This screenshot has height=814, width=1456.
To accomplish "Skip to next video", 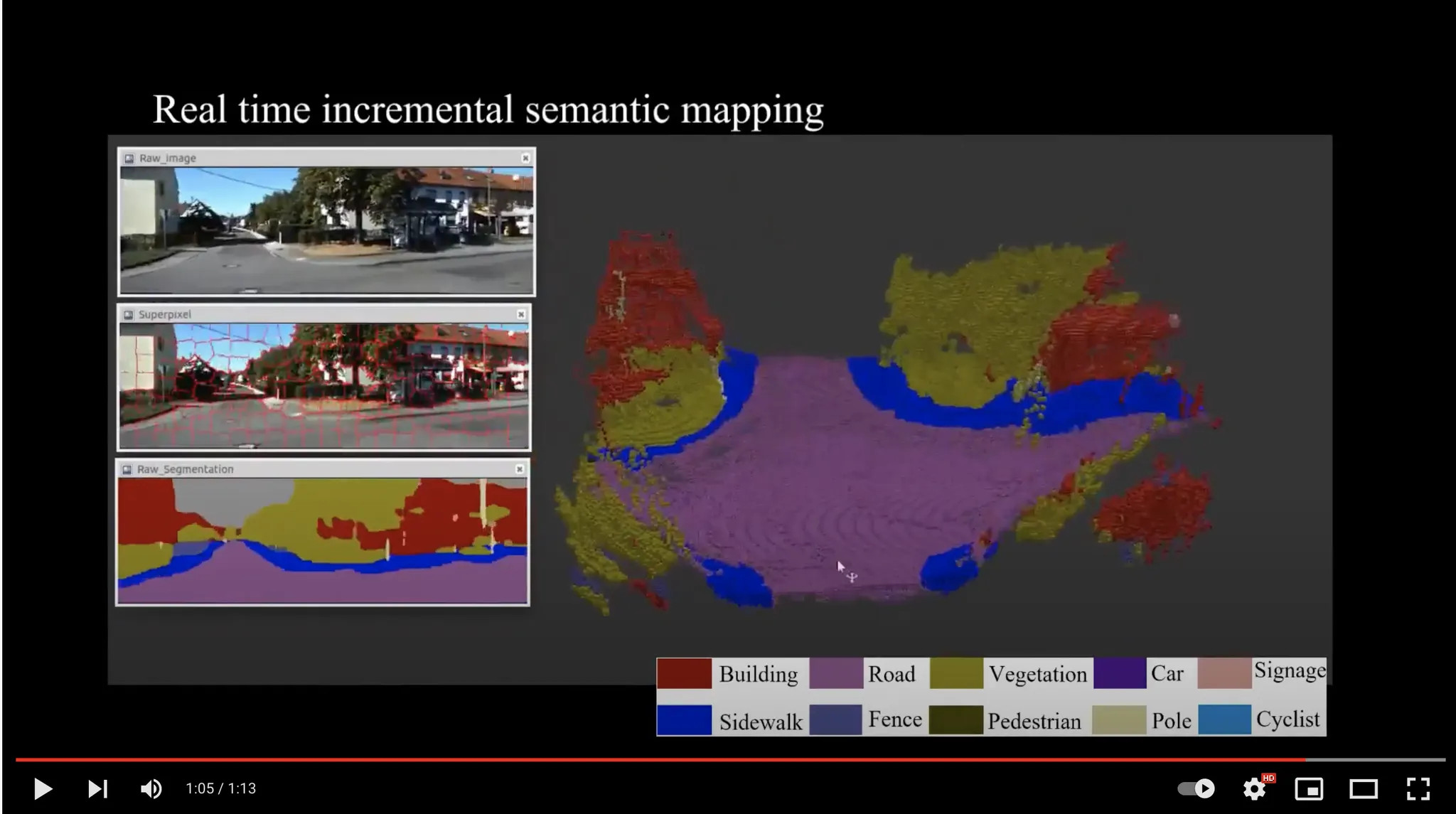I will 97,788.
